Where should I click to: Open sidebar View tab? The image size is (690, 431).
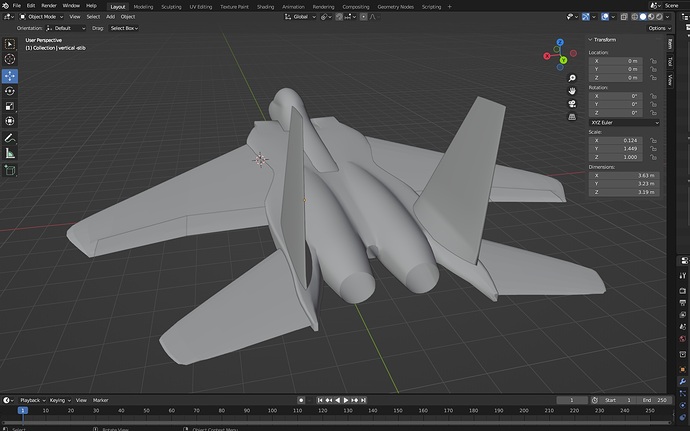tap(670, 80)
